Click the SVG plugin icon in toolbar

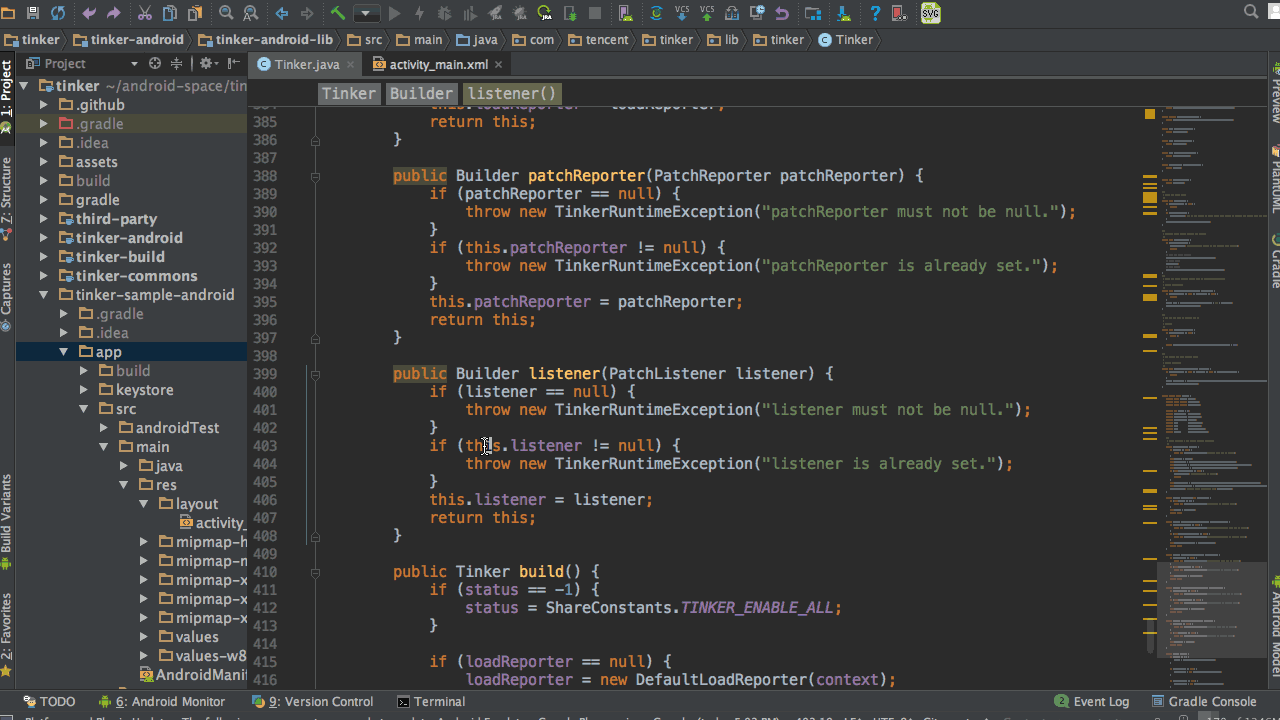pyautogui.click(x=930, y=13)
